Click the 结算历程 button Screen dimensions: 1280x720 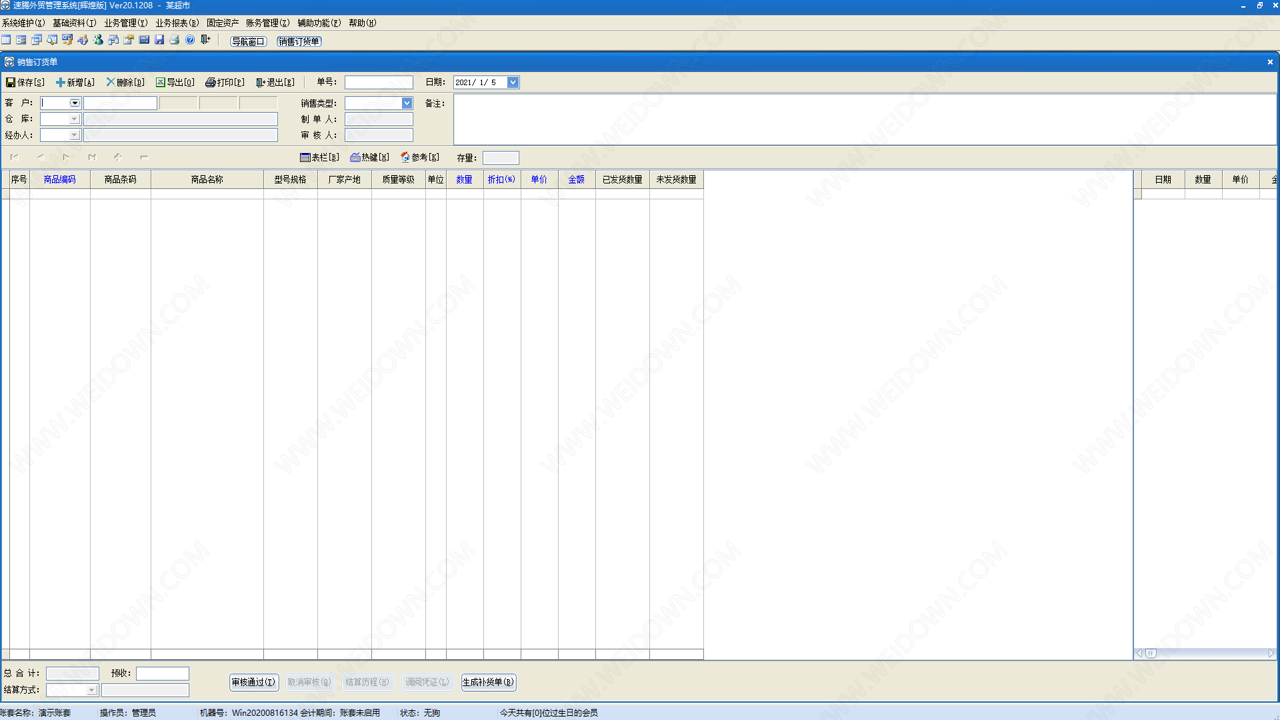click(367, 682)
